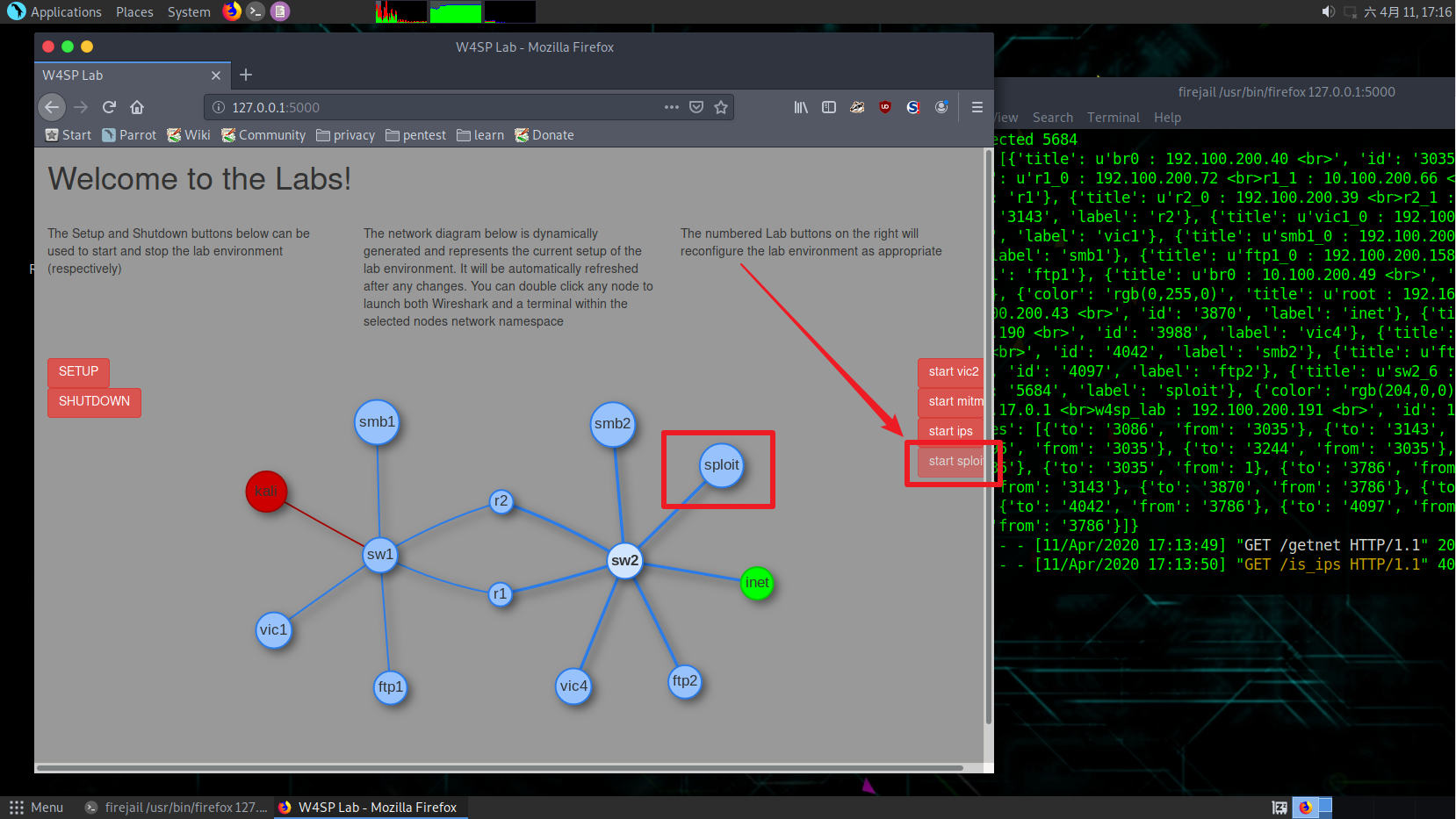Select the red kali node

point(266,492)
